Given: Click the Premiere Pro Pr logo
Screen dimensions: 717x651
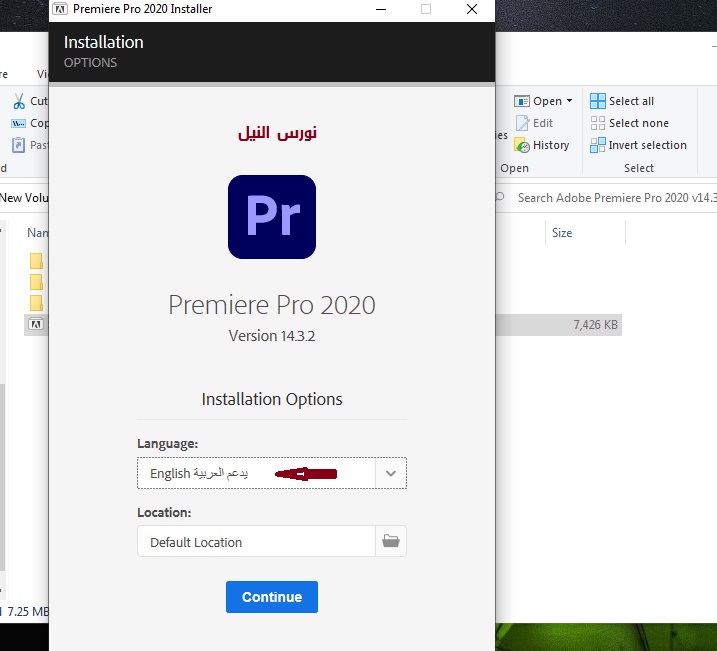Looking at the screenshot, I should click(272, 217).
